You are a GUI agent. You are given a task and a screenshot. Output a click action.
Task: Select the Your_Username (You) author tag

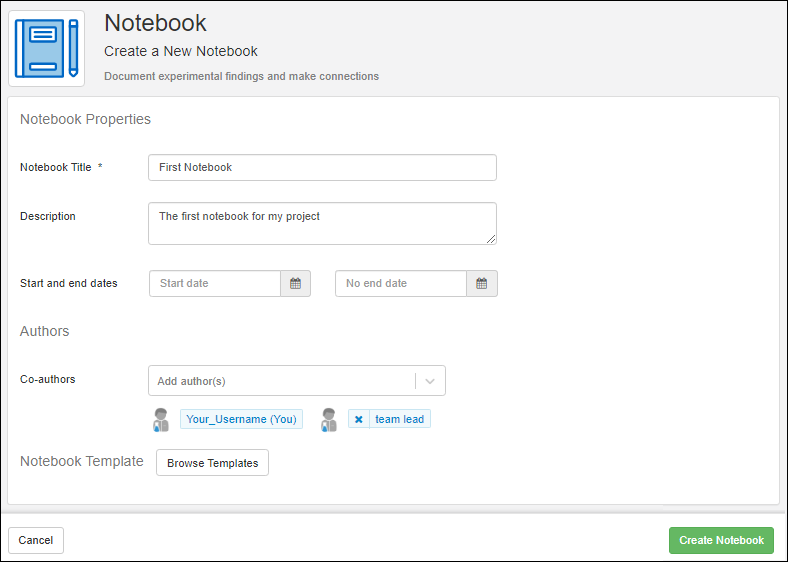[241, 420]
